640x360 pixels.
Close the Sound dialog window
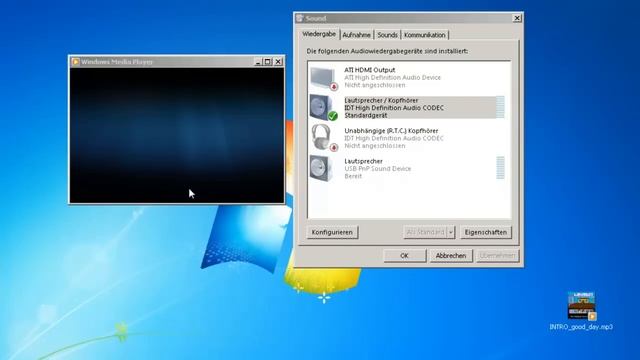tap(517, 18)
